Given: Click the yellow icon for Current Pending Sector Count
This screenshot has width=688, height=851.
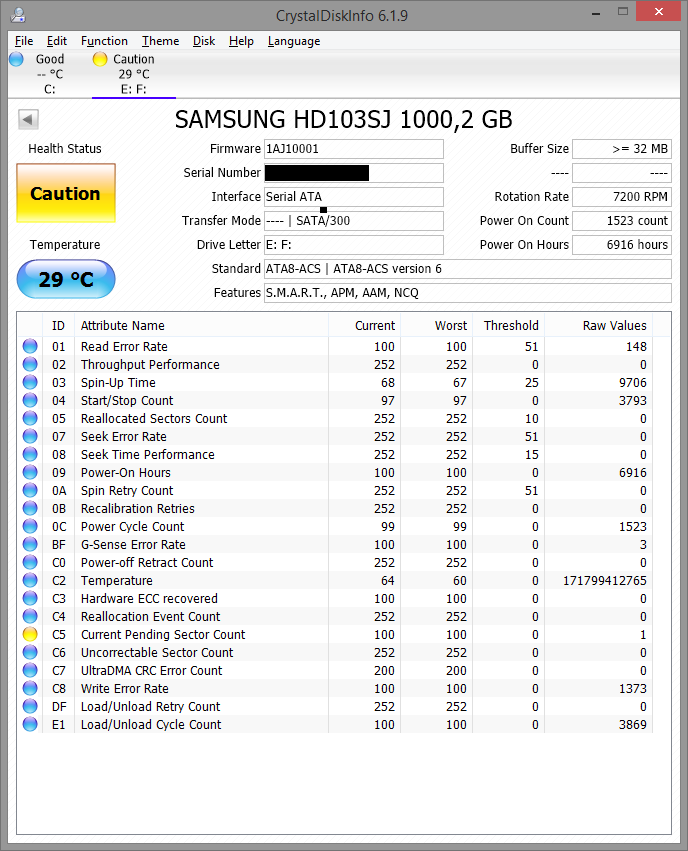Looking at the screenshot, I should point(30,634).
